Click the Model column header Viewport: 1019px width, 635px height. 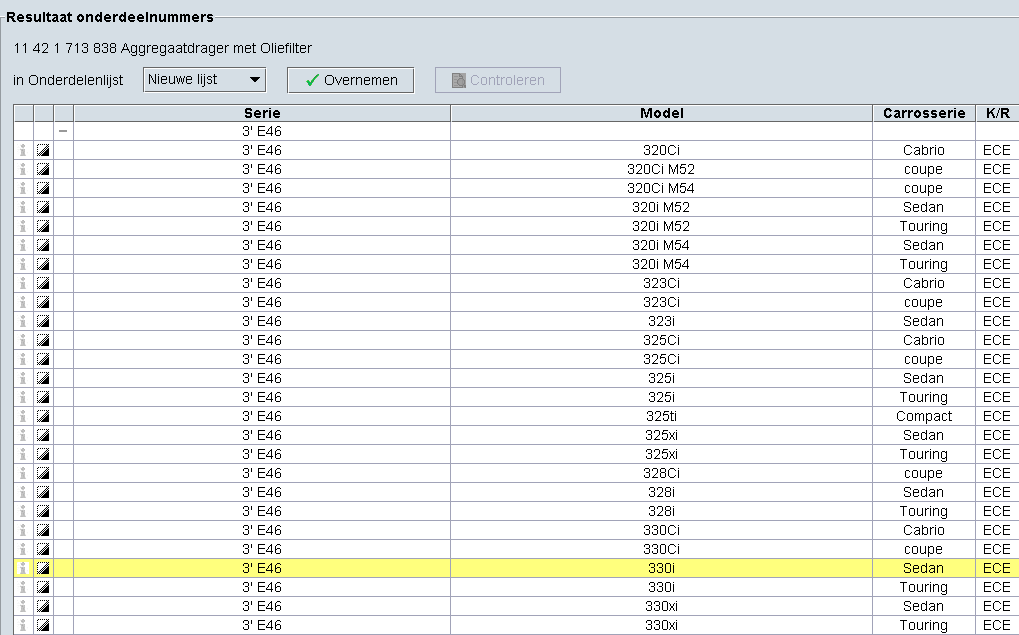(661, 113)
